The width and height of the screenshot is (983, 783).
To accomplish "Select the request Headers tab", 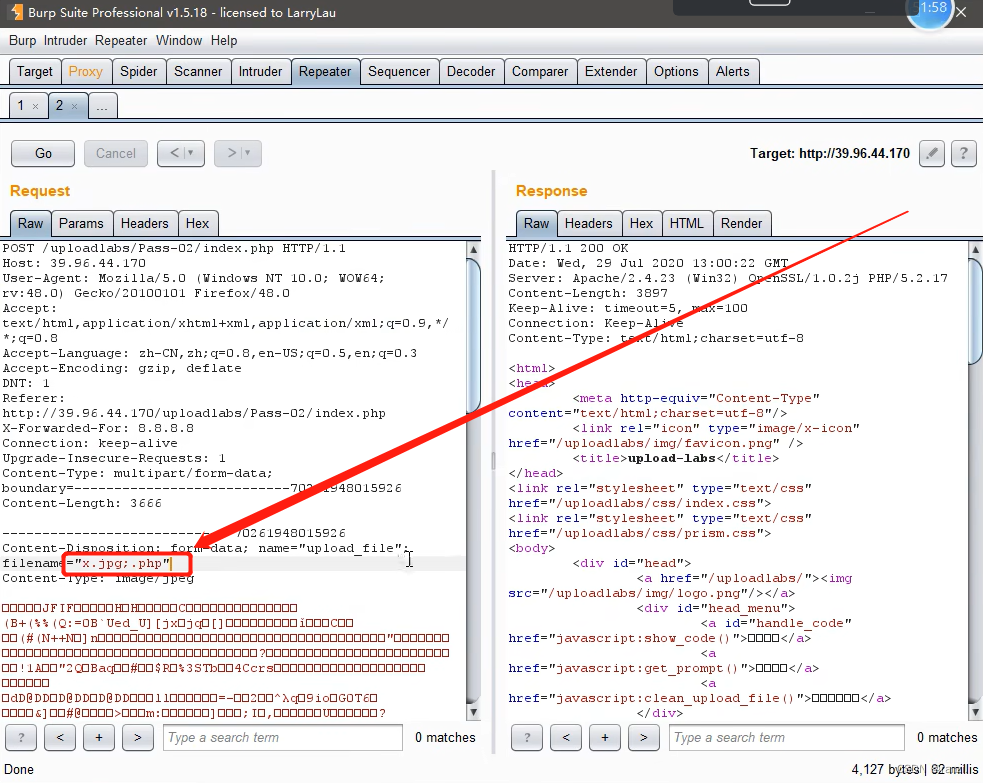I will tap(145, 224).
